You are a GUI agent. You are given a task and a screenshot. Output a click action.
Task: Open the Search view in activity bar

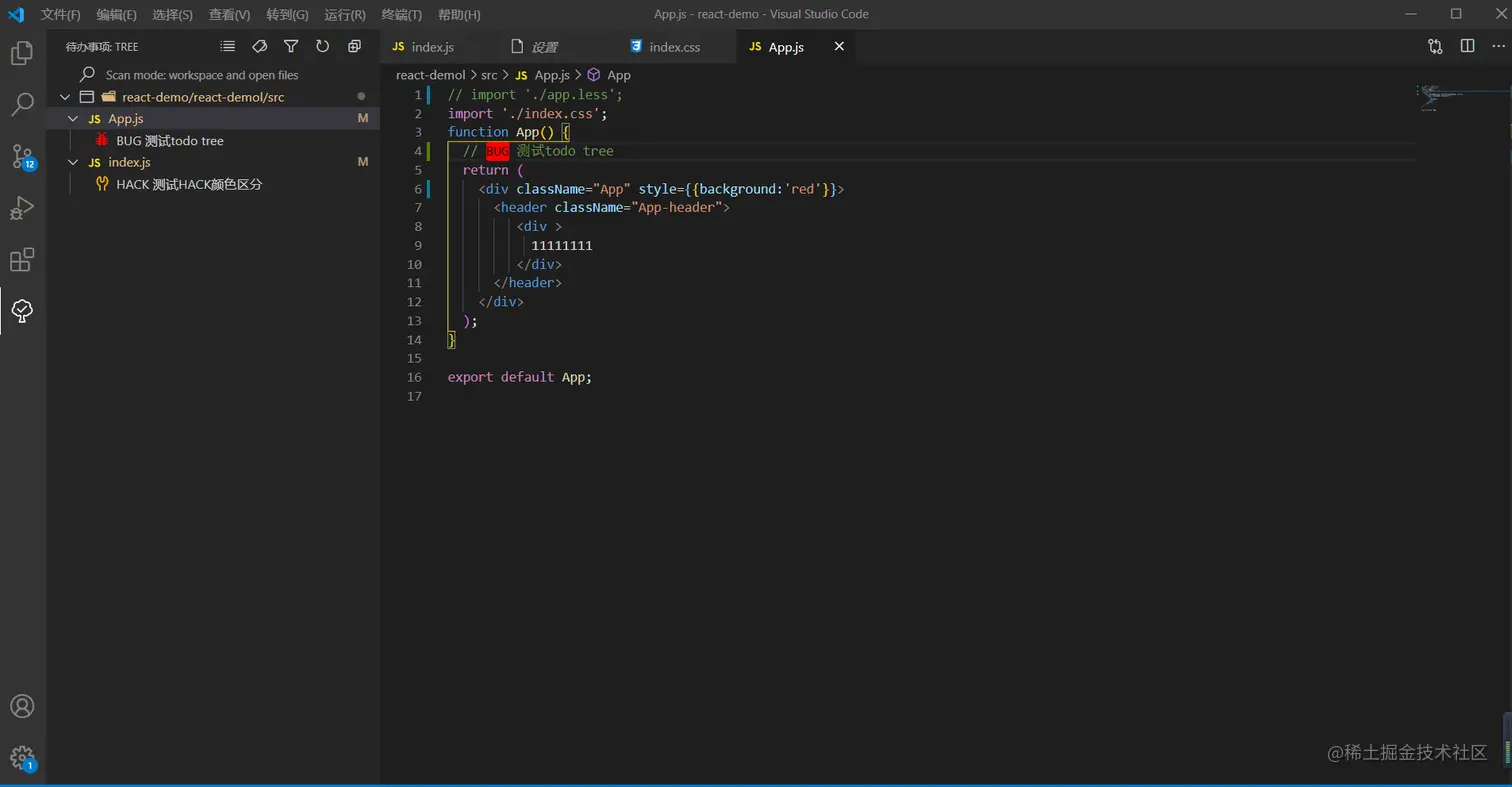22,104
